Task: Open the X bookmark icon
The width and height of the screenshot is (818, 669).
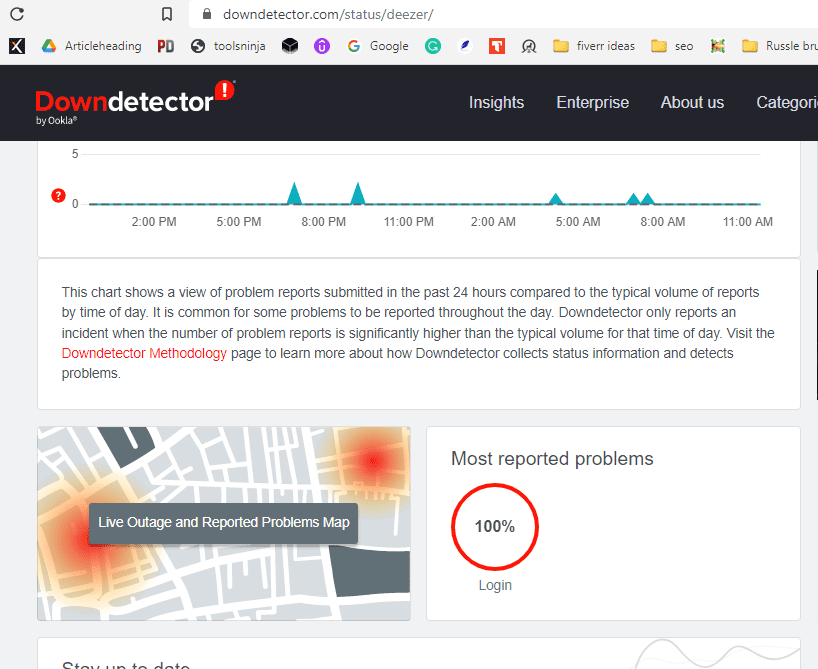Action: pyautogui.click(x=17, y=46)
